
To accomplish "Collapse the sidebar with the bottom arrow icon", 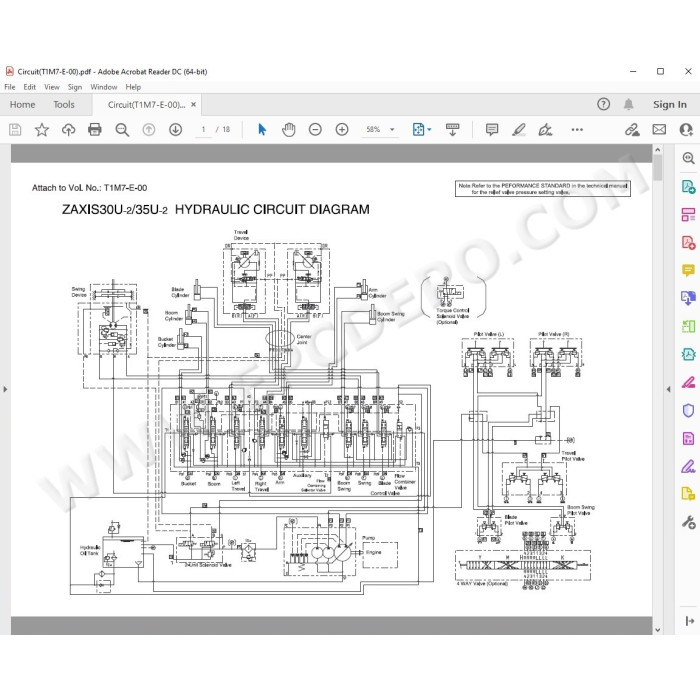I will coord(690,621).
